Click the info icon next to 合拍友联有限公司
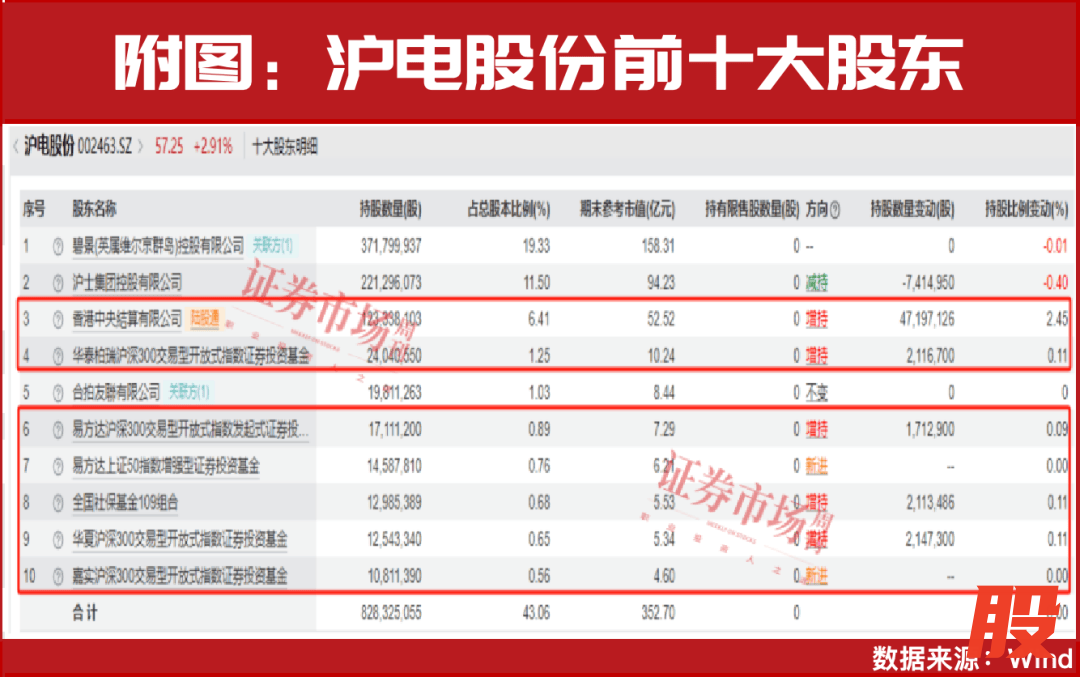 [57, 392]
